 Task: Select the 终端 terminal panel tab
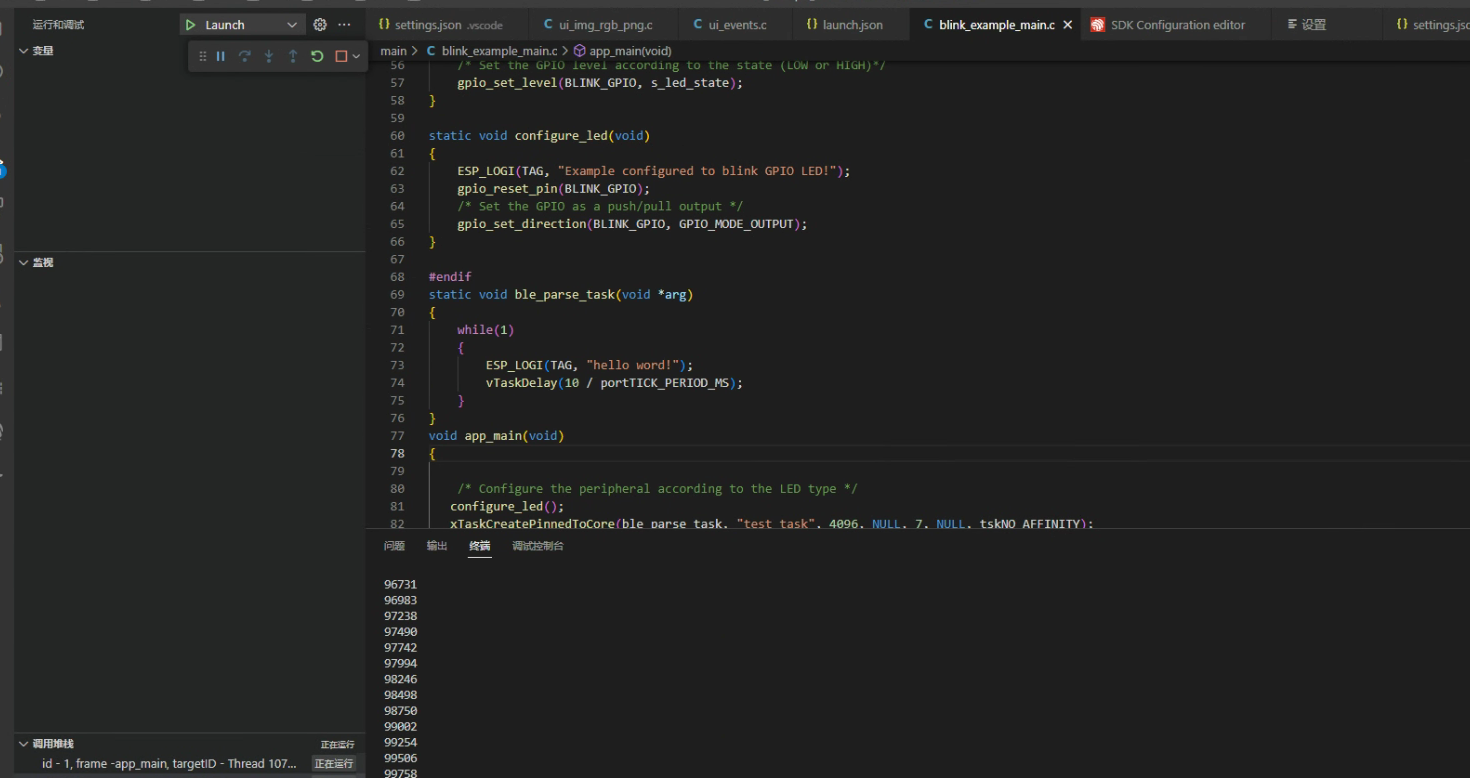pyautogui.click(x=480, y=546)
